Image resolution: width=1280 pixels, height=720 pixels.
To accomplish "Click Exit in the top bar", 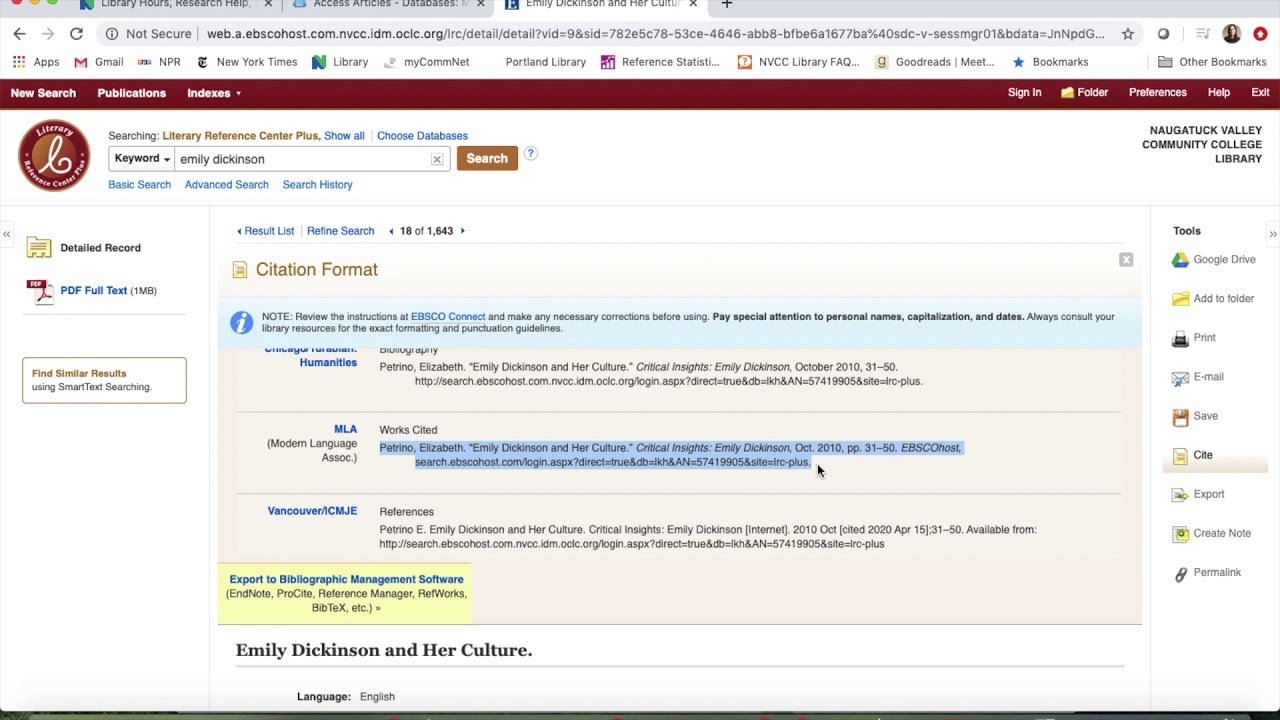I will (1260, 92).
